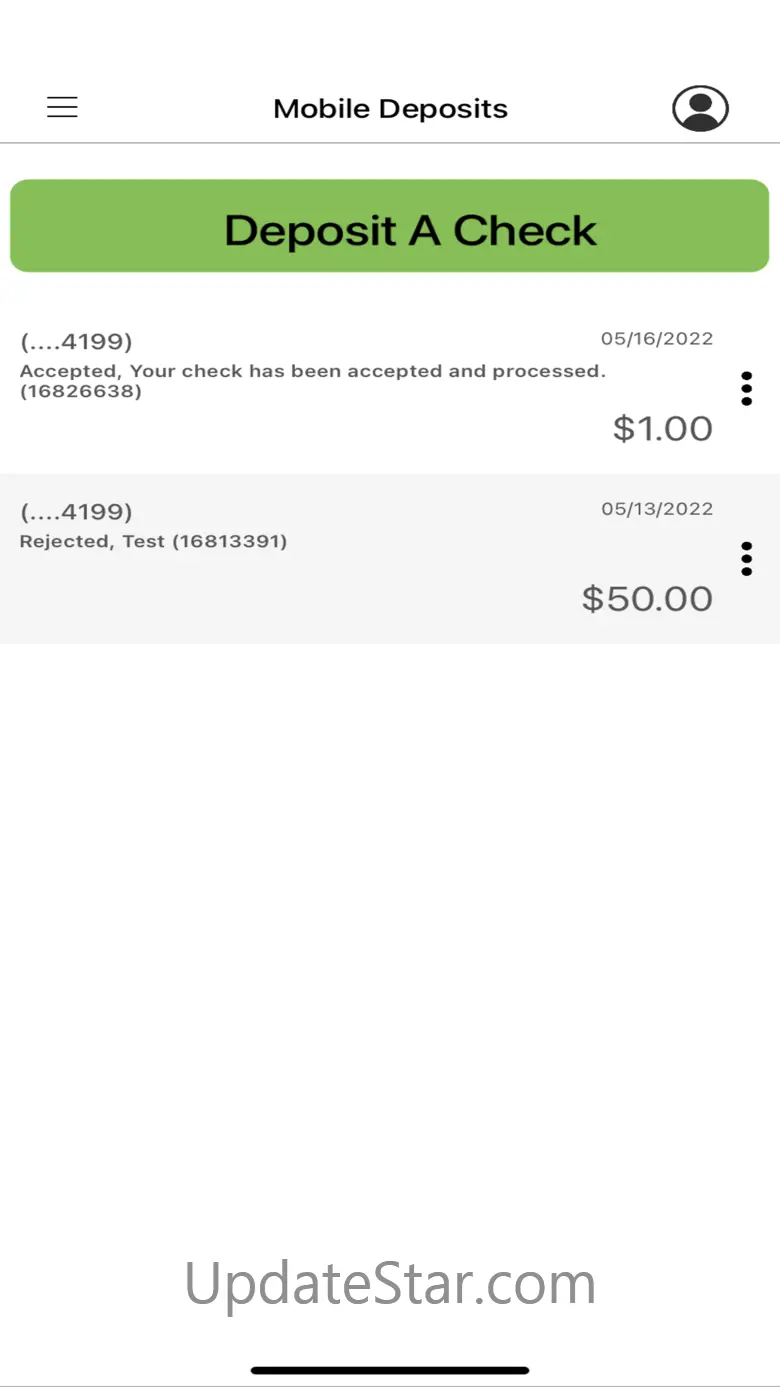The width and height of the screenshot is (780, 1387).
Task: Open the user profile icon
Action: coord(700,108)
